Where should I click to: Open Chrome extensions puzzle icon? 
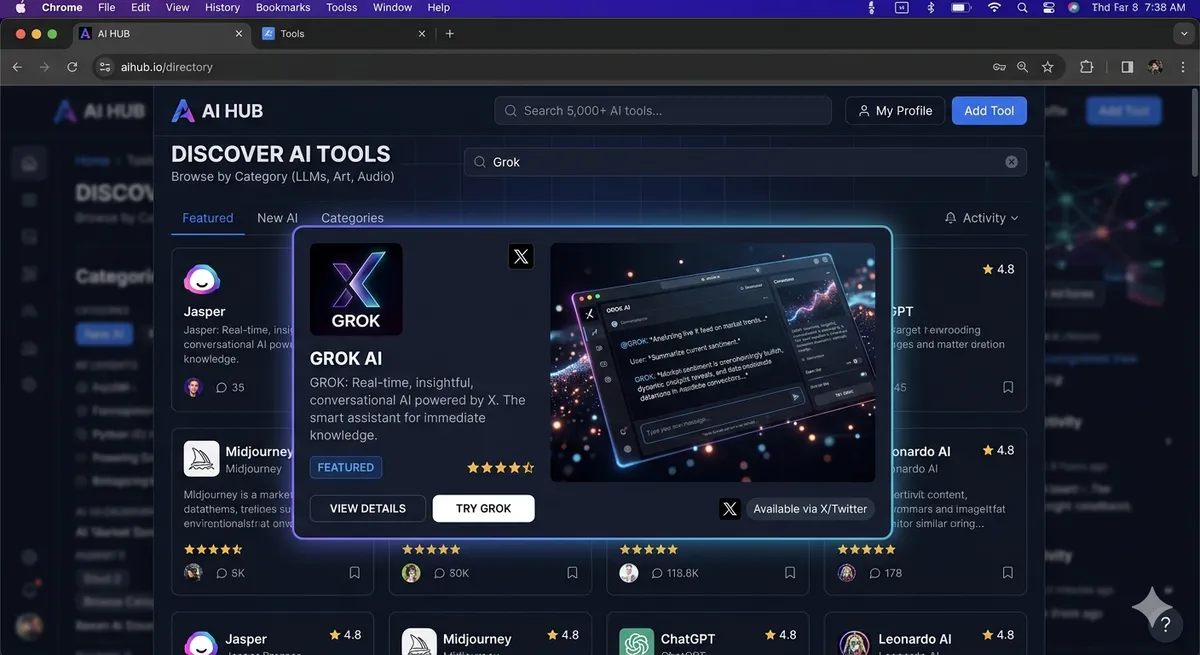[1087, 67]
